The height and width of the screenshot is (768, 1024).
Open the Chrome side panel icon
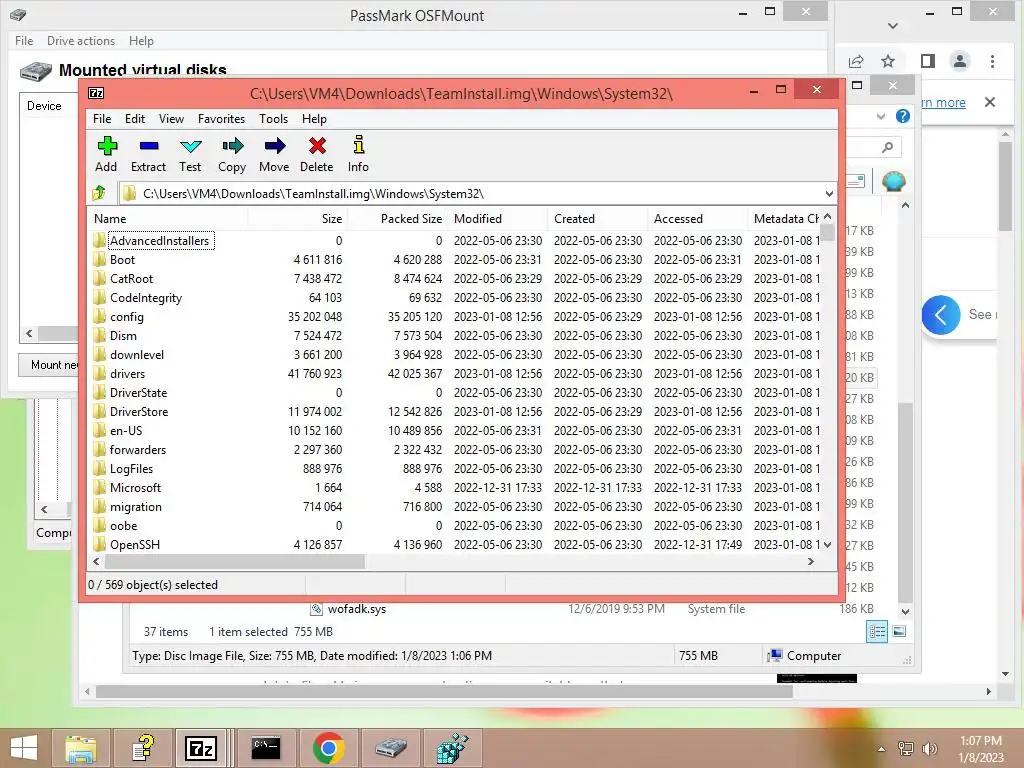(927, 61)
